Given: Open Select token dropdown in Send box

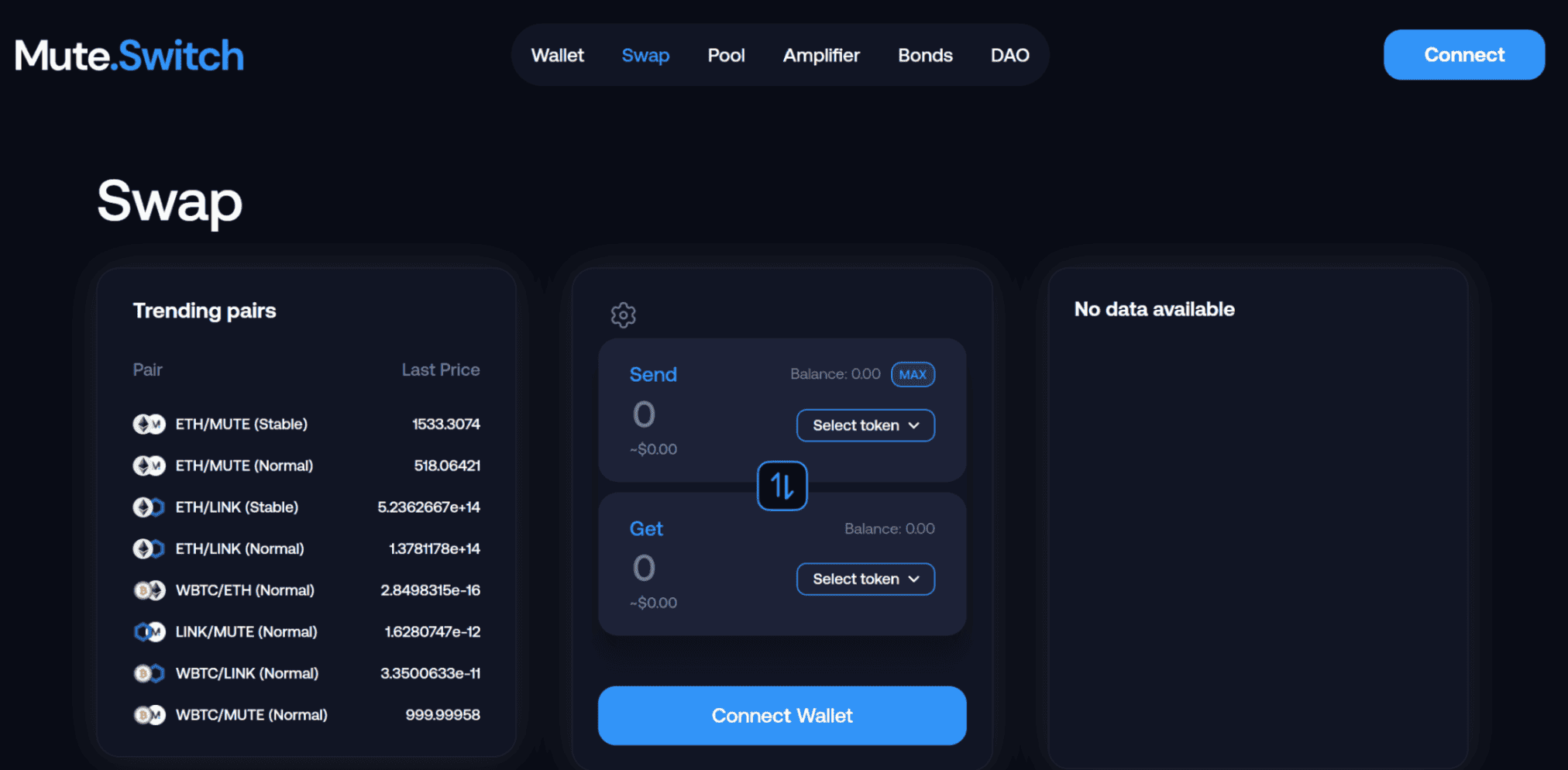Looking at the screenshot, I should [x=865, y=425].
